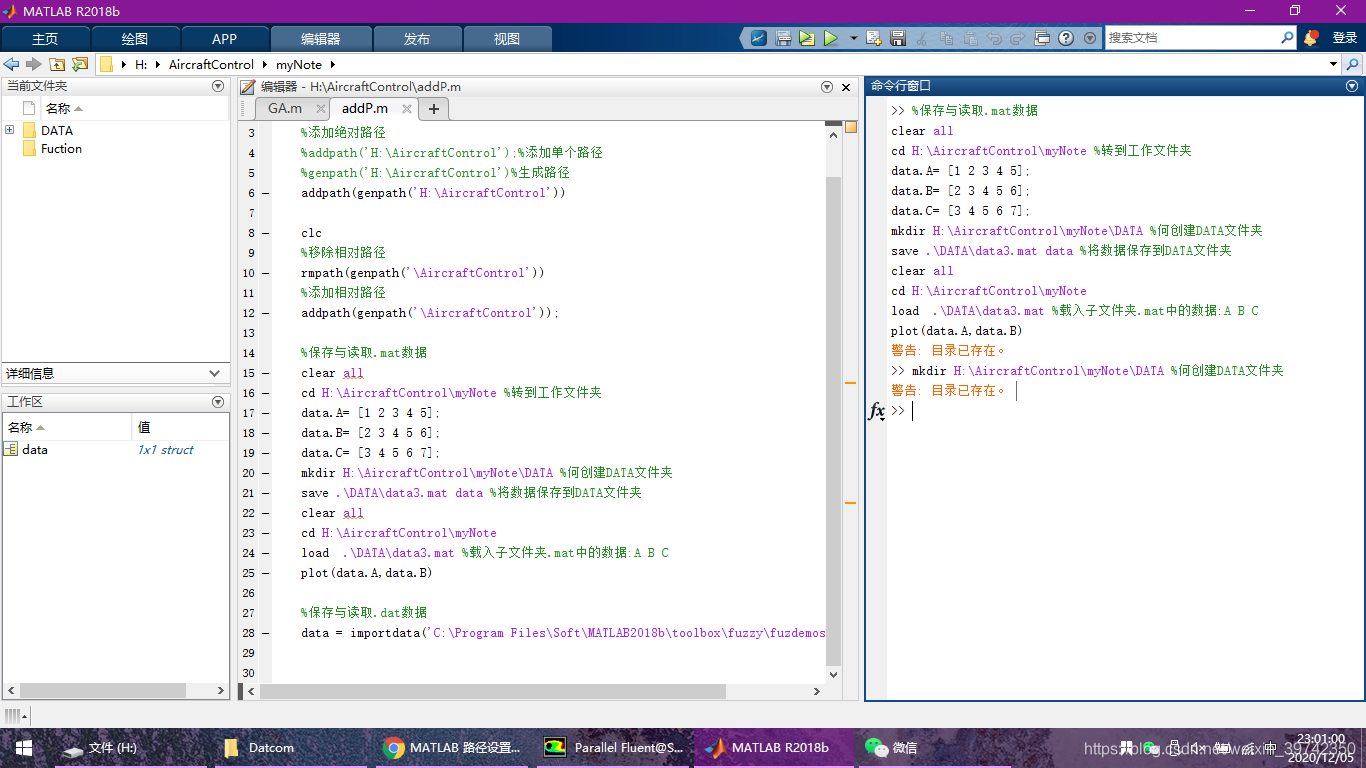Image resolution: width=1366 pixels, height=768 pixels.
Task: Click the paste clipboard icon
Action: (x=969, y=38)
